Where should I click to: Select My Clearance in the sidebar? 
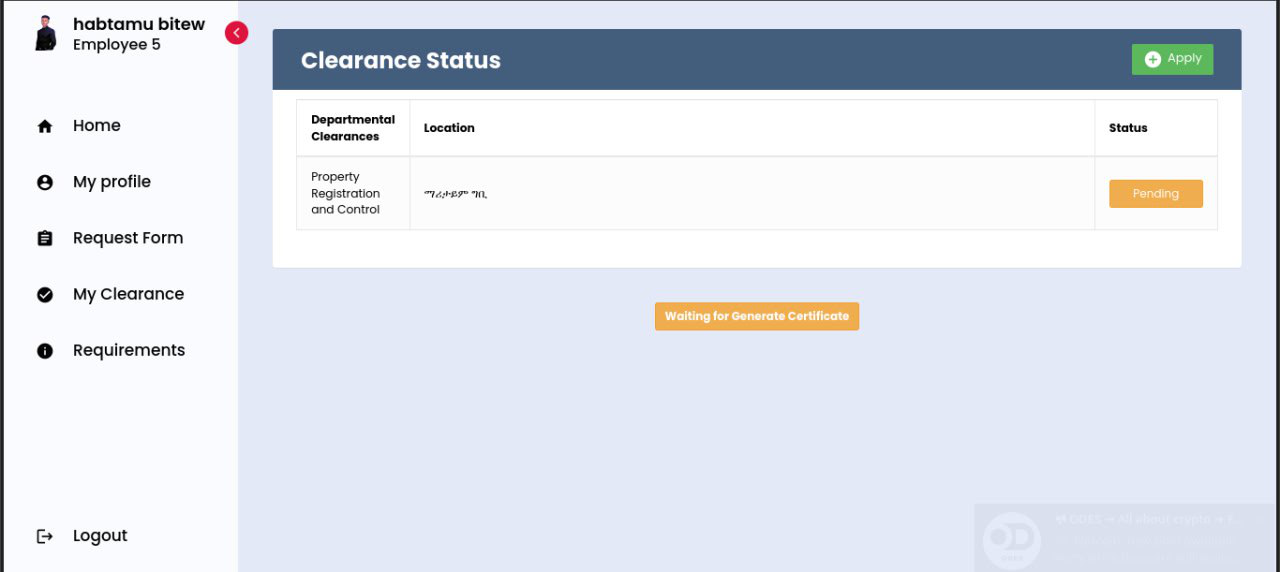pos(128,294)
